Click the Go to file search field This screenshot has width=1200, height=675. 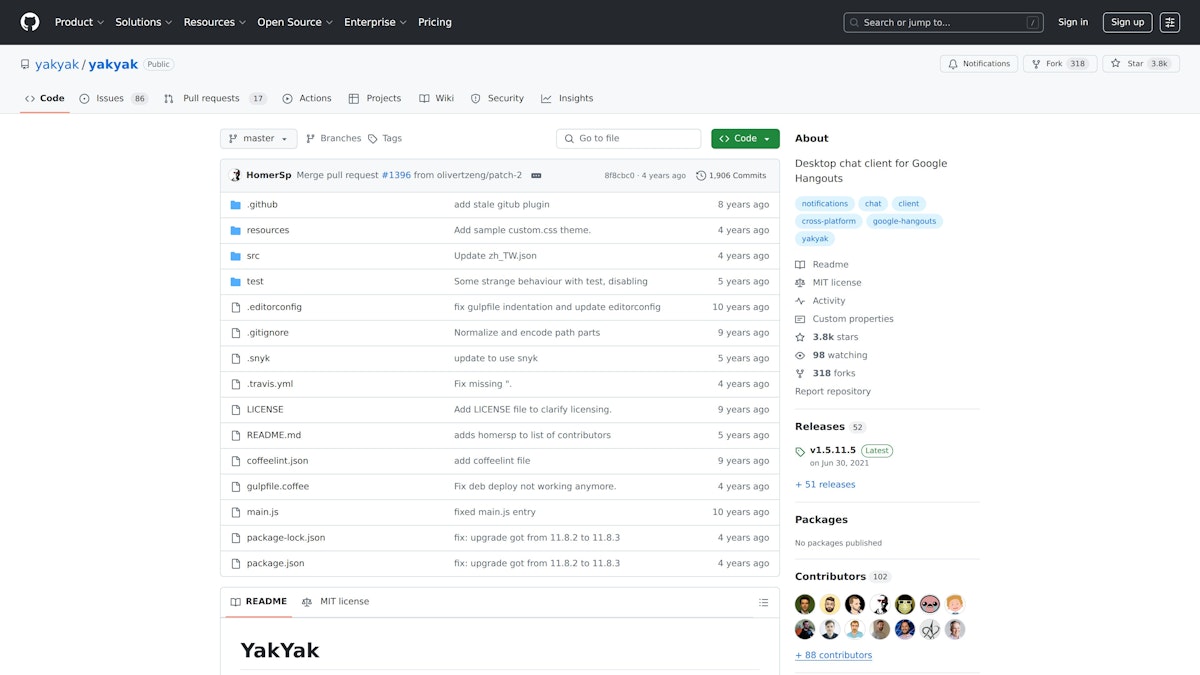click(628, 138)
